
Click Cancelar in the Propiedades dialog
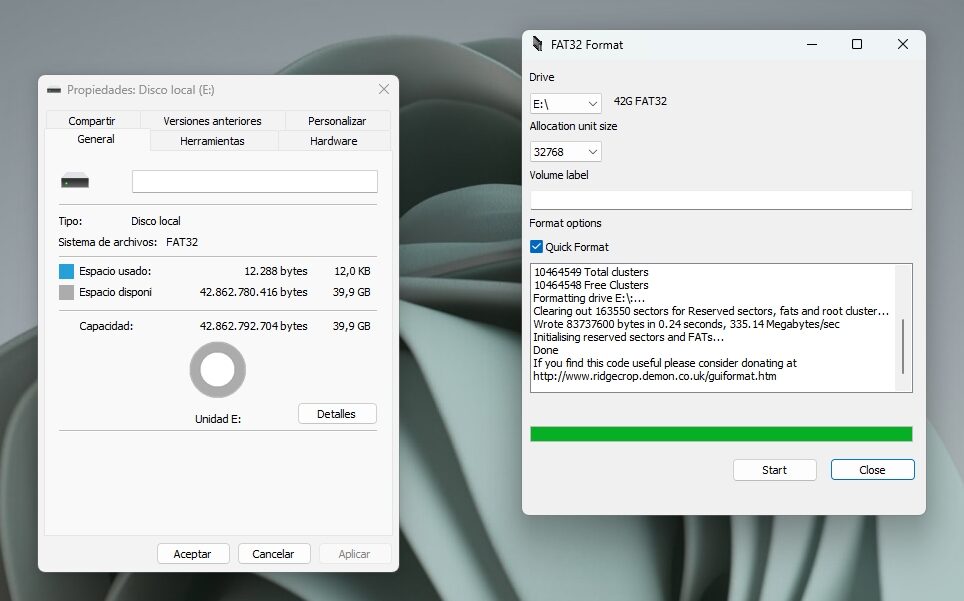click(274, 554)
